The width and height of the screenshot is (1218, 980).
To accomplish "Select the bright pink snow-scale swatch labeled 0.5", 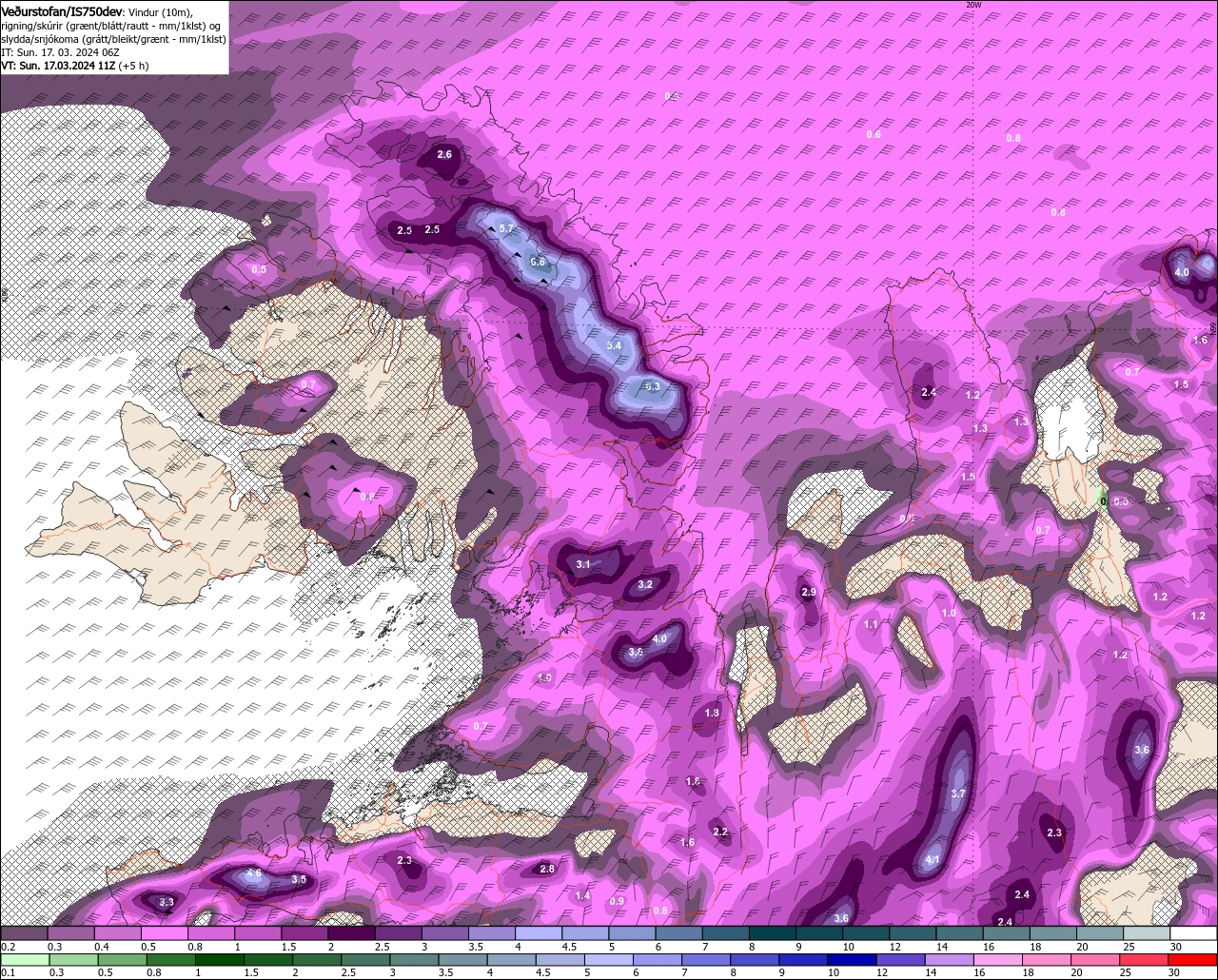I will (165, 933).
